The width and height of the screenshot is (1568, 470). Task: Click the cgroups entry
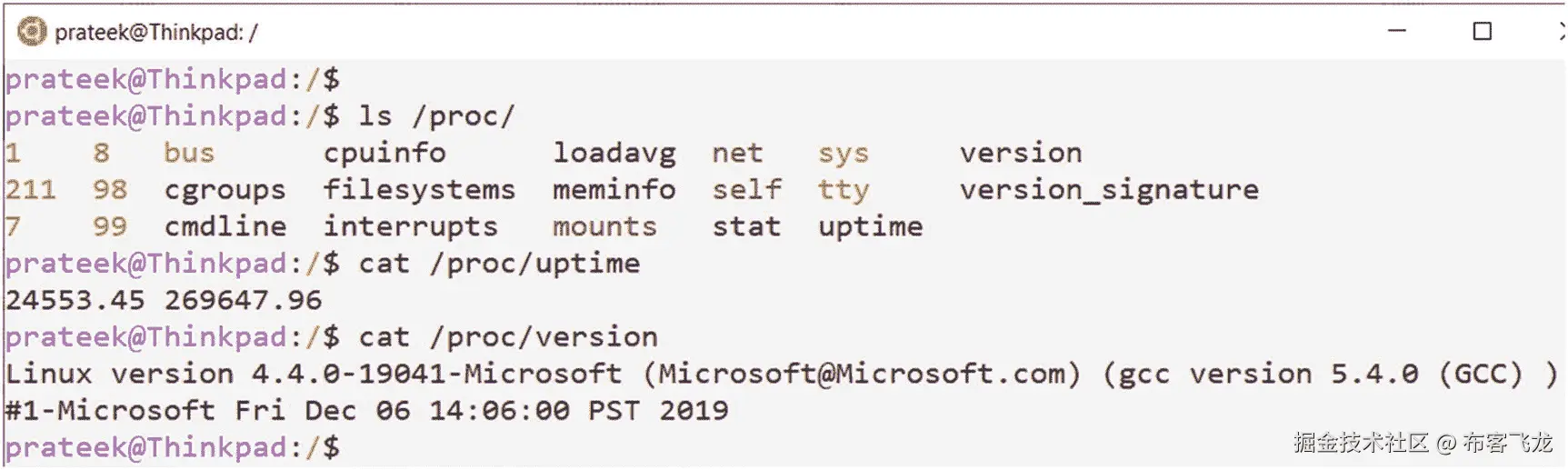pyautogui.click(x=225, y=190)
